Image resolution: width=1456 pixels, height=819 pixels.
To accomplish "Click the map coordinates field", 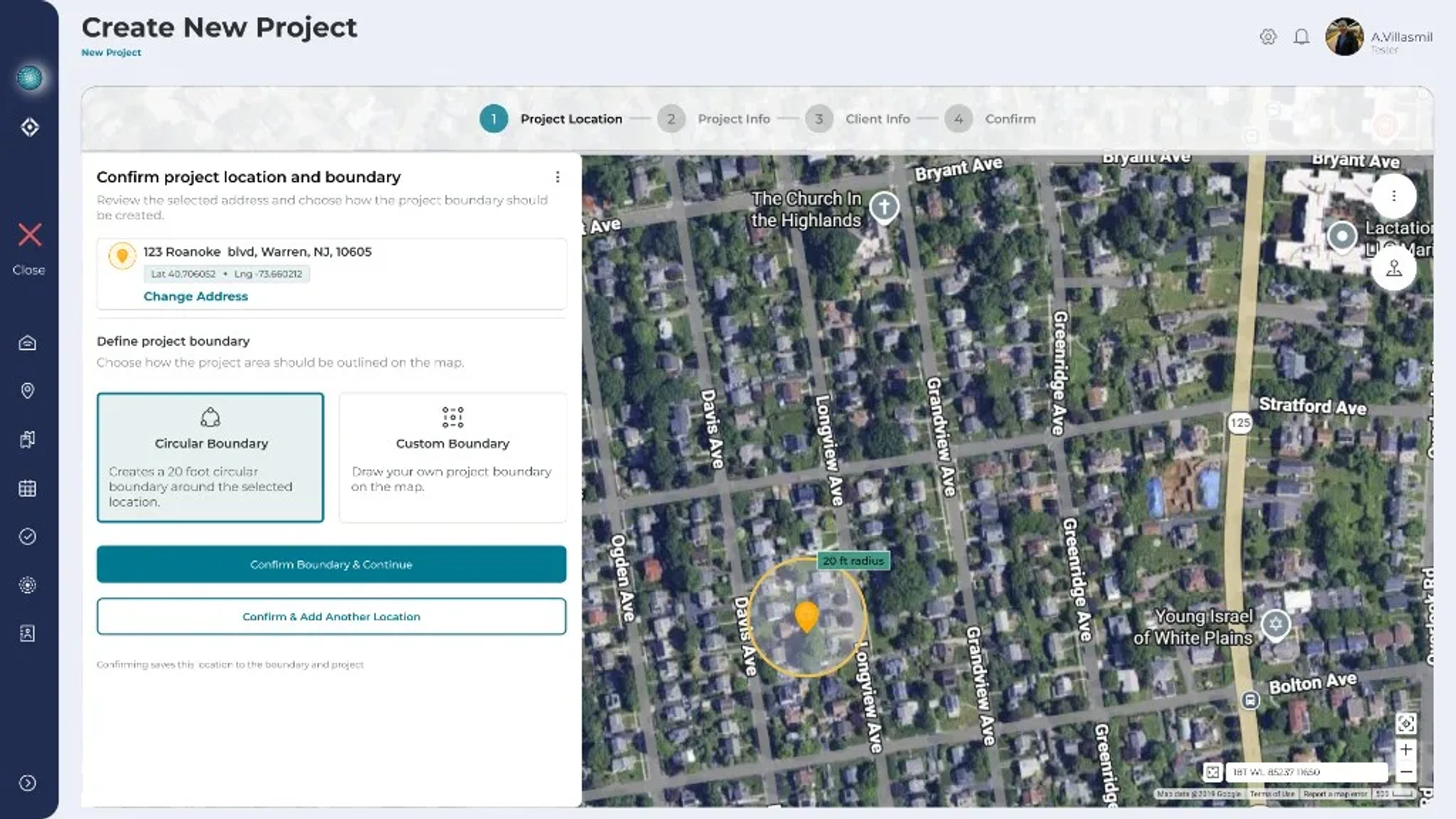I will [1307, 772].
